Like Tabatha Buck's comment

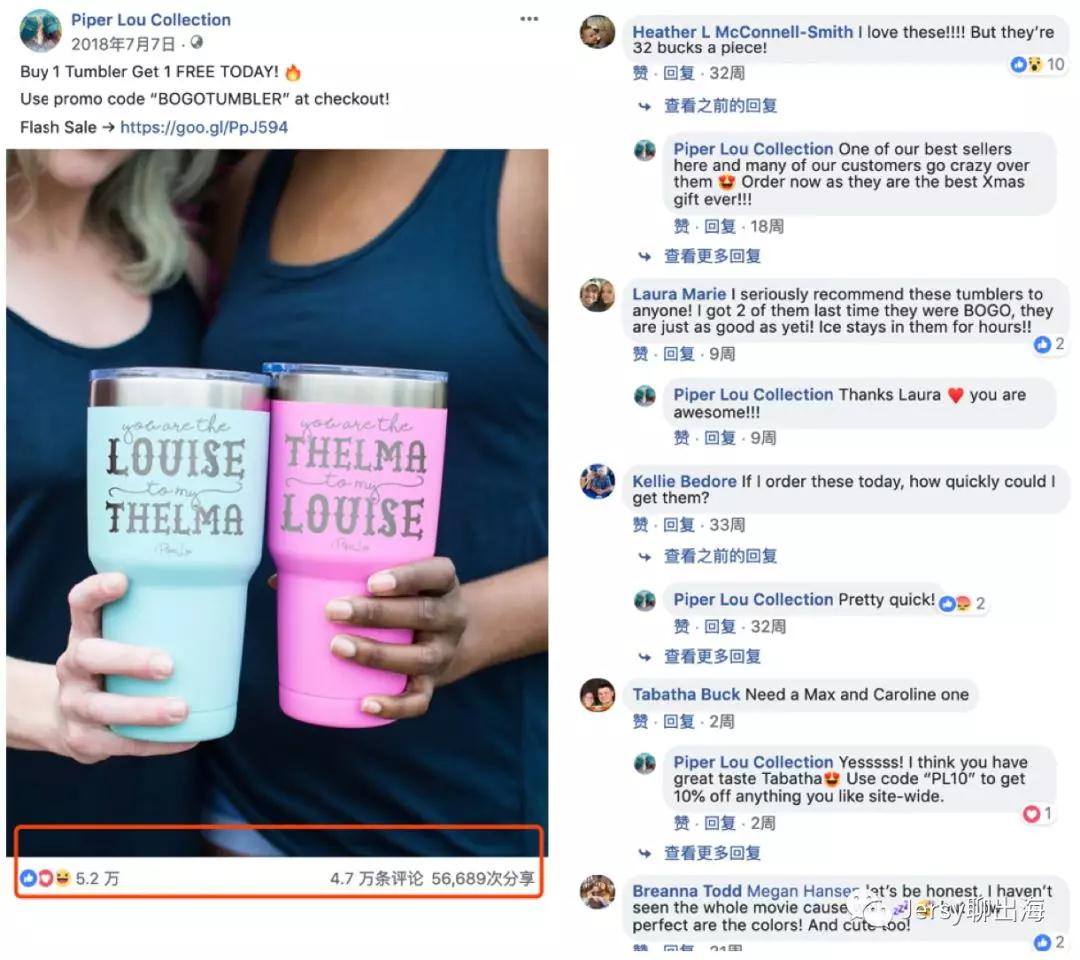641,722
